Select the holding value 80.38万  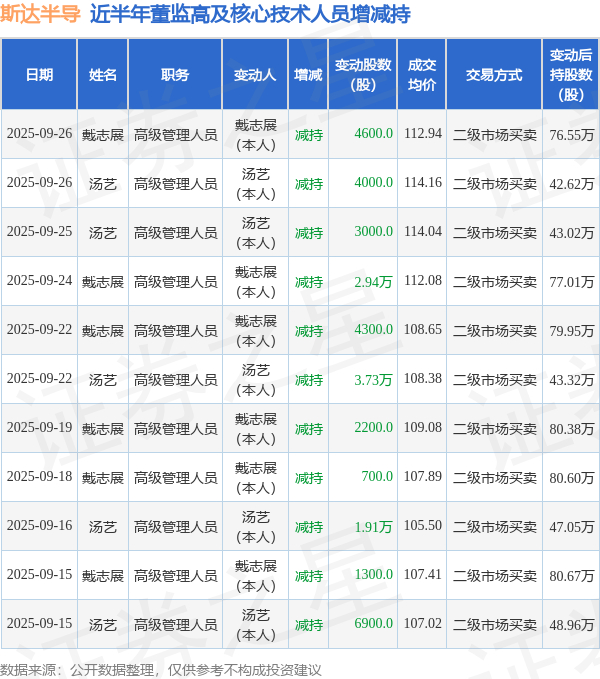click(x=571, y=428)
